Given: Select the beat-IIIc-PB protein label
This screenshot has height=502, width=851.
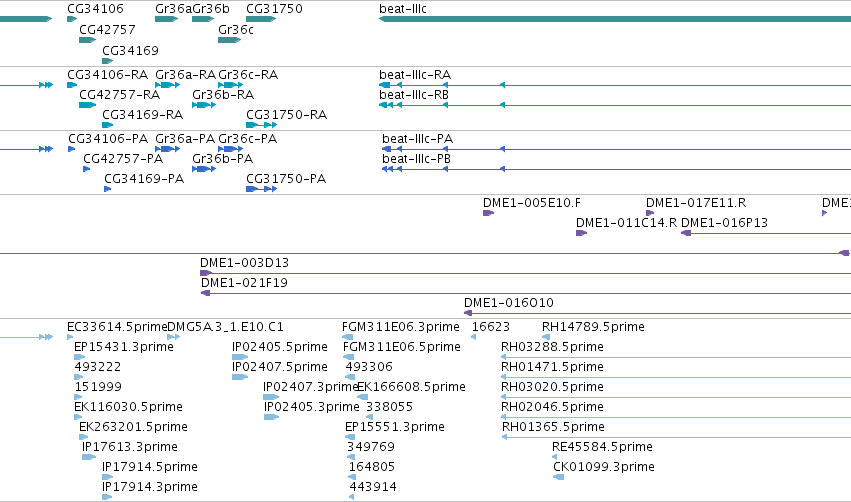Looking at the screenshot, I should [x=416, y=159].
